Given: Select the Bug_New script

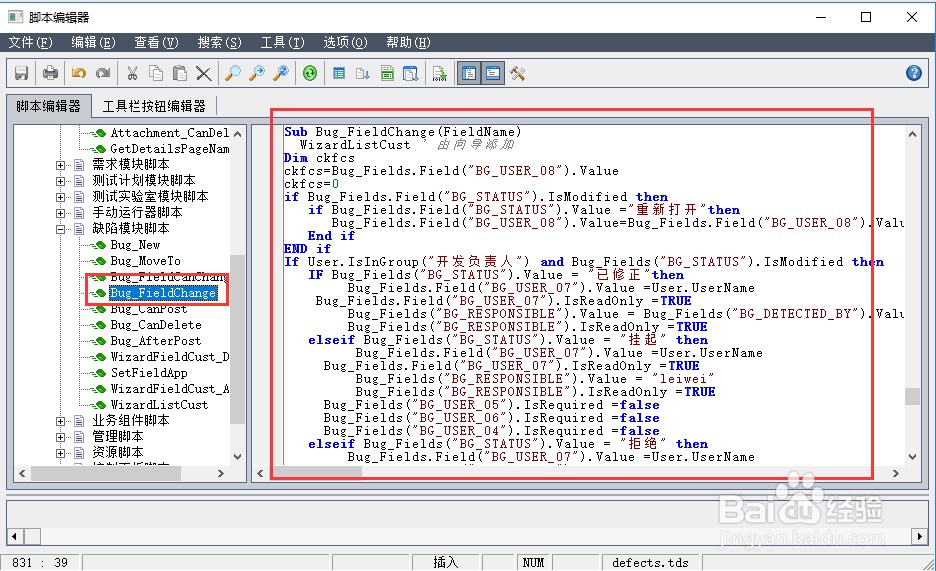Looking at the screenshot, I should [x=135, y=245].
